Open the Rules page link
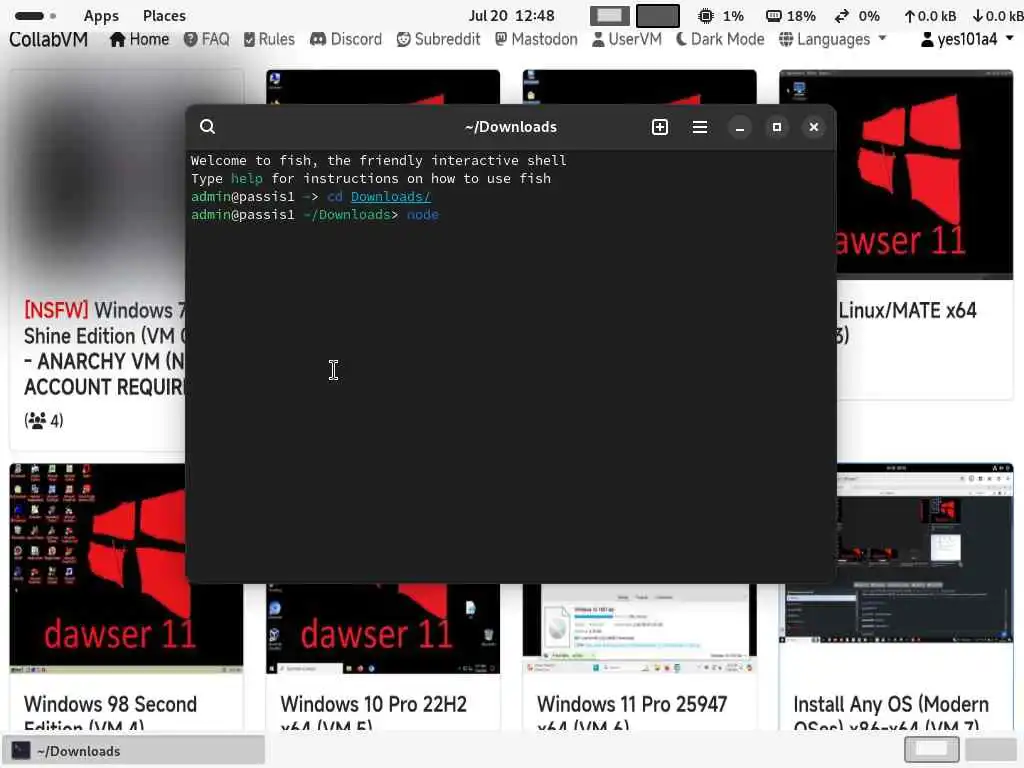 click(x=269, y=39)
